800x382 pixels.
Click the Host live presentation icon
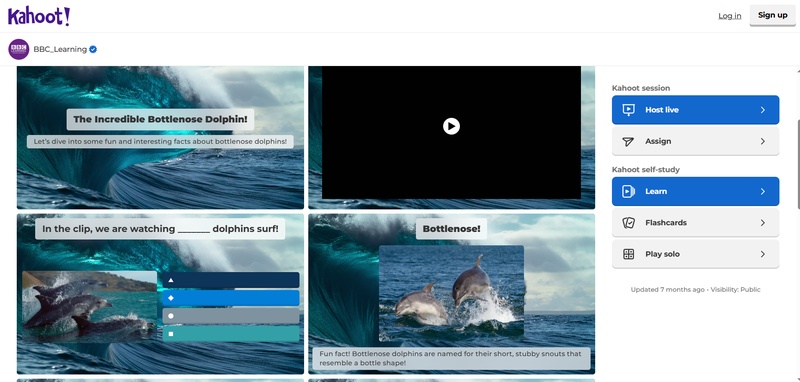(x=629, y=110)
